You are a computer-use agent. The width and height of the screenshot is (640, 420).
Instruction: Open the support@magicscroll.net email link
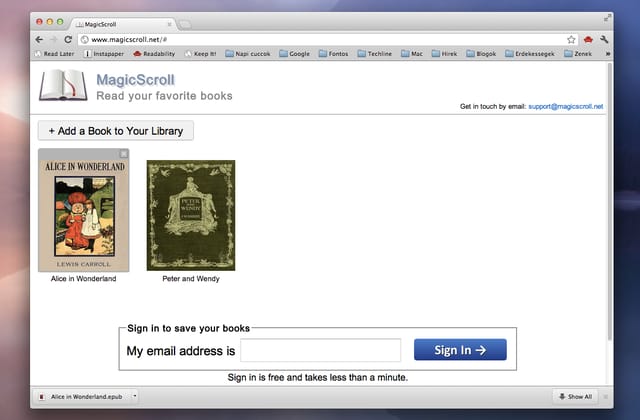[x=565, y=107]
